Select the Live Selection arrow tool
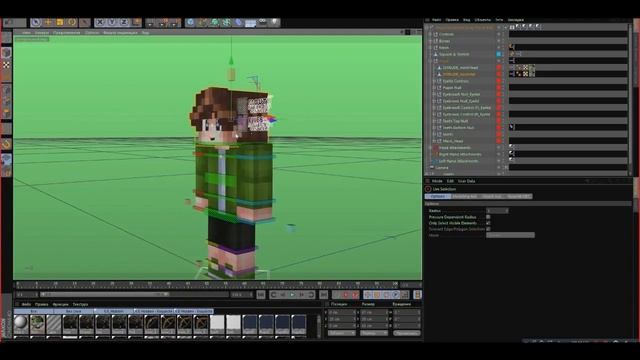Screen dimensions: 640x360 [x=36, y=22]
